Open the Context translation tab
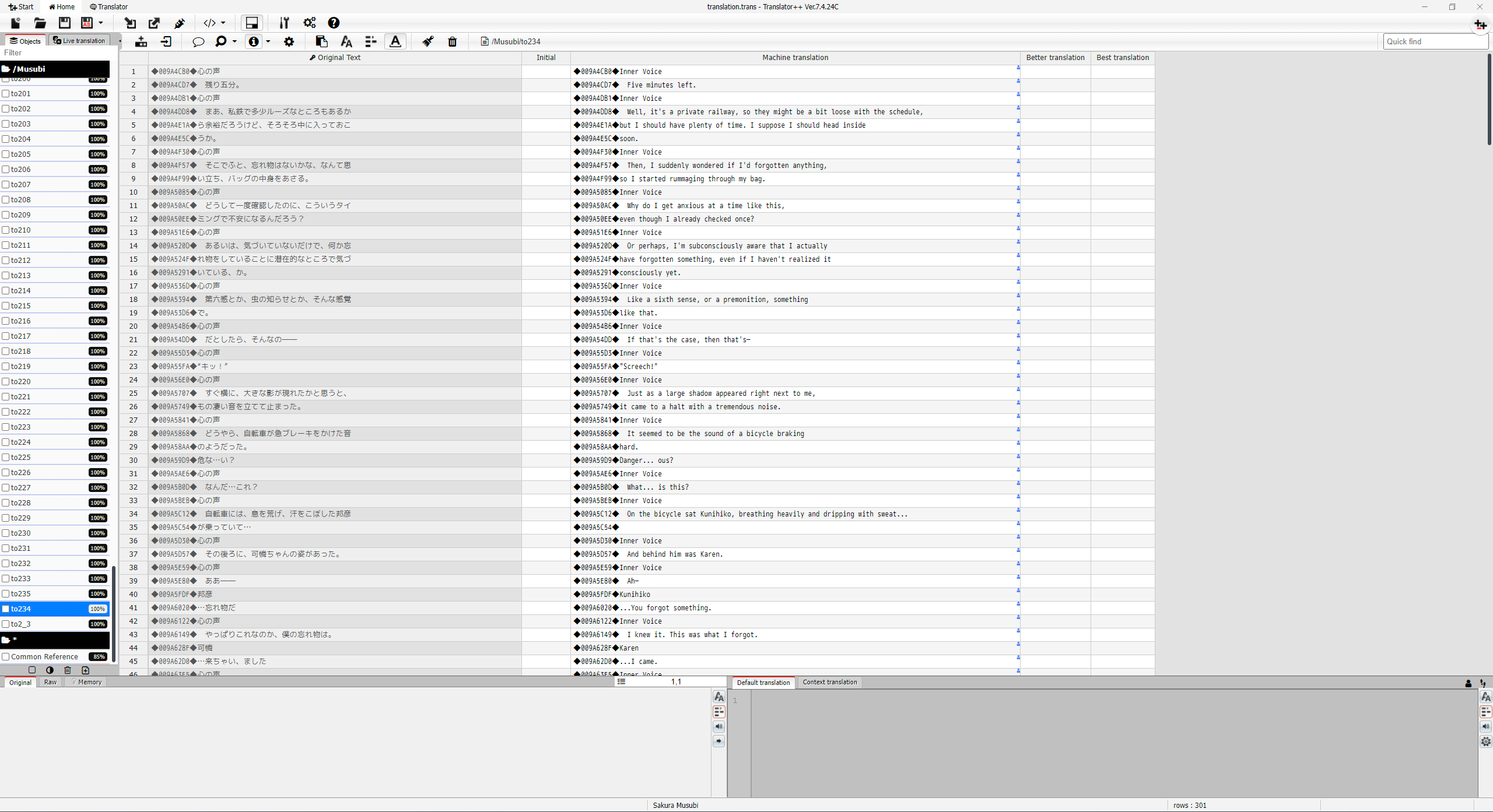Screen dimensions: 1493x812 pyautogui.click(x=829, y=682)
